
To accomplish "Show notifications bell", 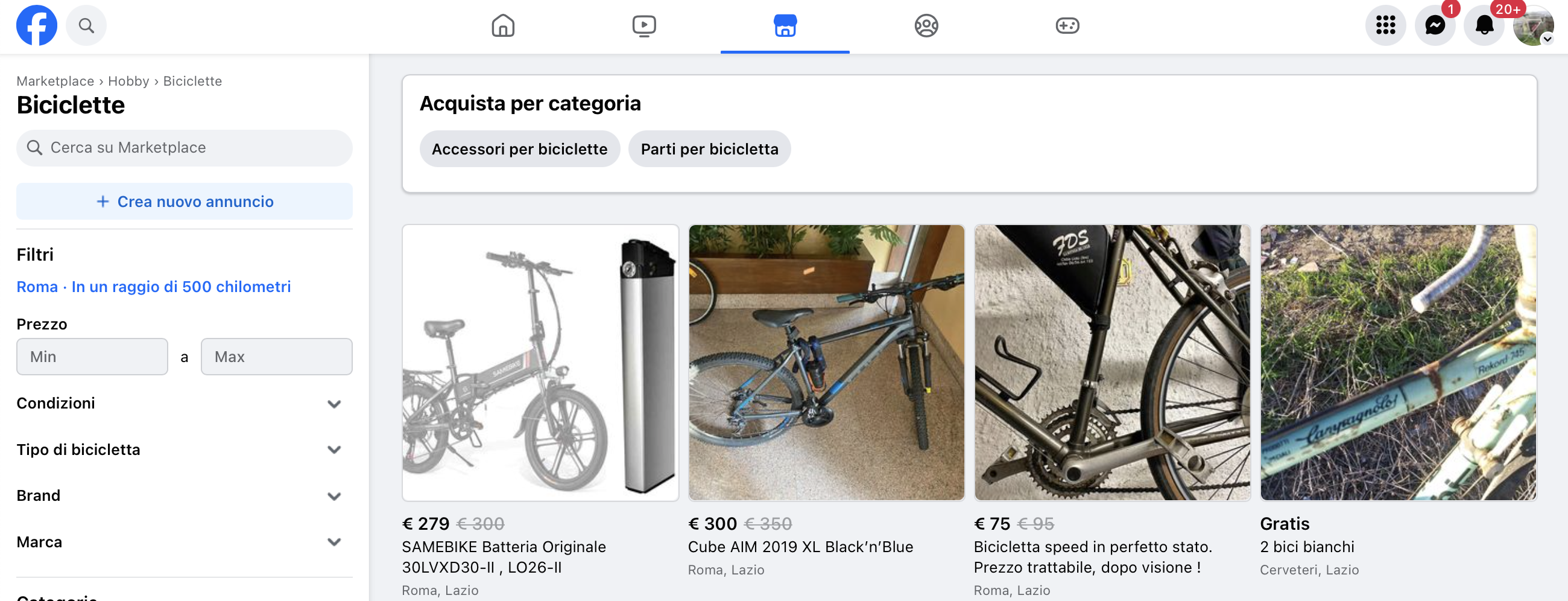I will 1484,25.
